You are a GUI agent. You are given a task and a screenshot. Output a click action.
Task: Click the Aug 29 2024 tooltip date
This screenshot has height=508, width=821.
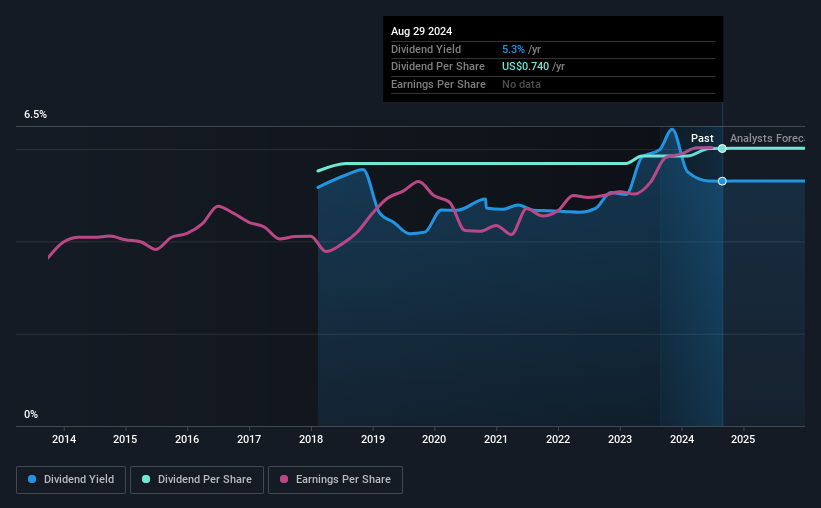(x=421, y=31)
